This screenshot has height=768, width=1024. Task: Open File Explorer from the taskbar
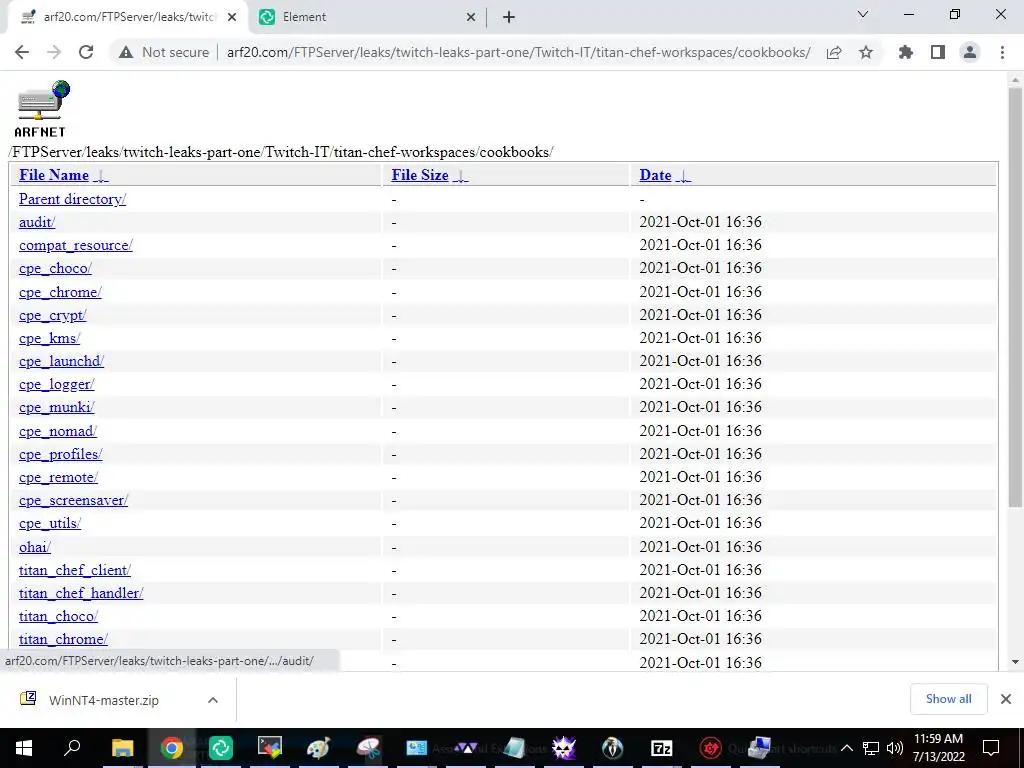pyautogui.click(x=122, y=748)
